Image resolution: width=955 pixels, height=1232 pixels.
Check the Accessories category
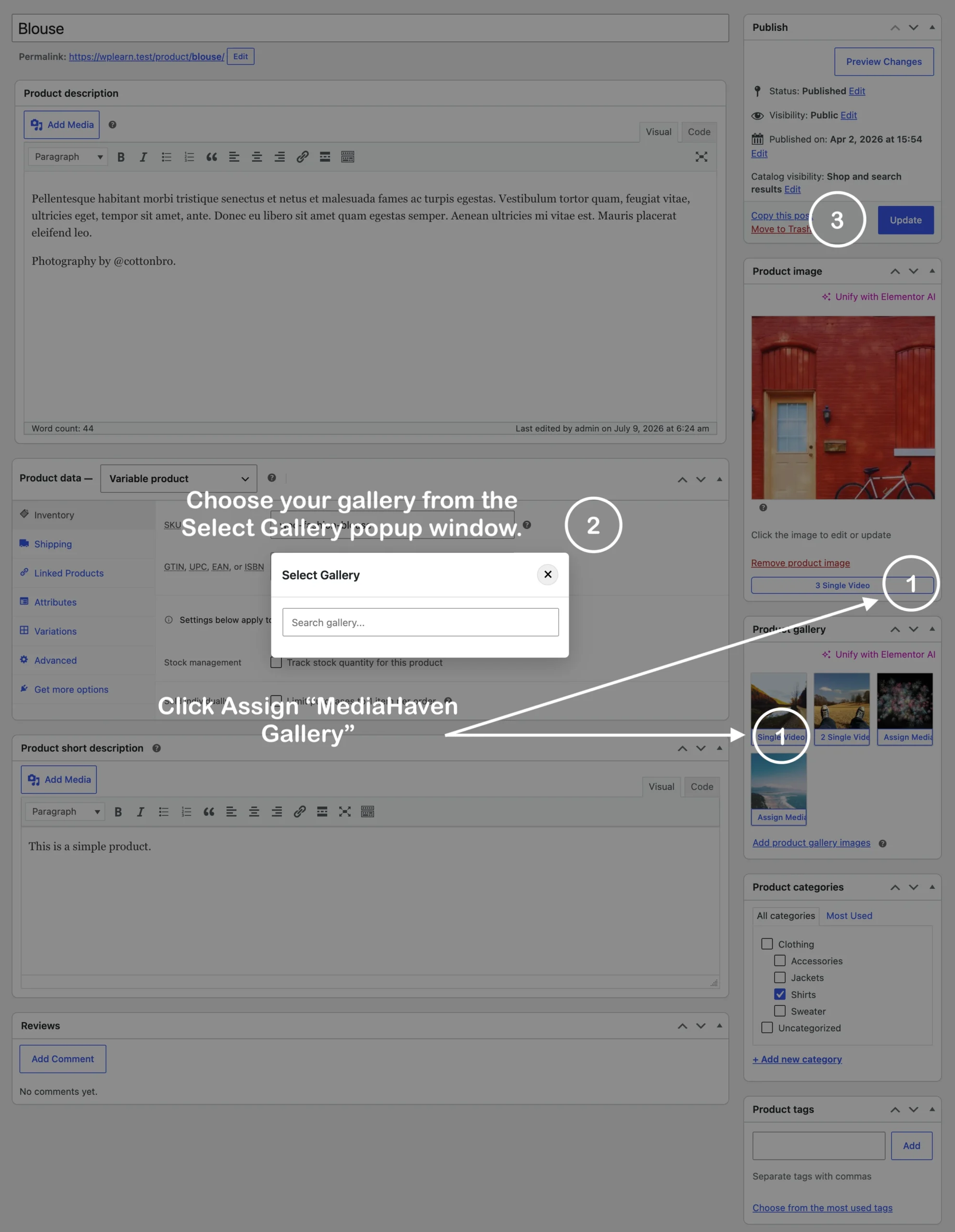tap(779, 960)
